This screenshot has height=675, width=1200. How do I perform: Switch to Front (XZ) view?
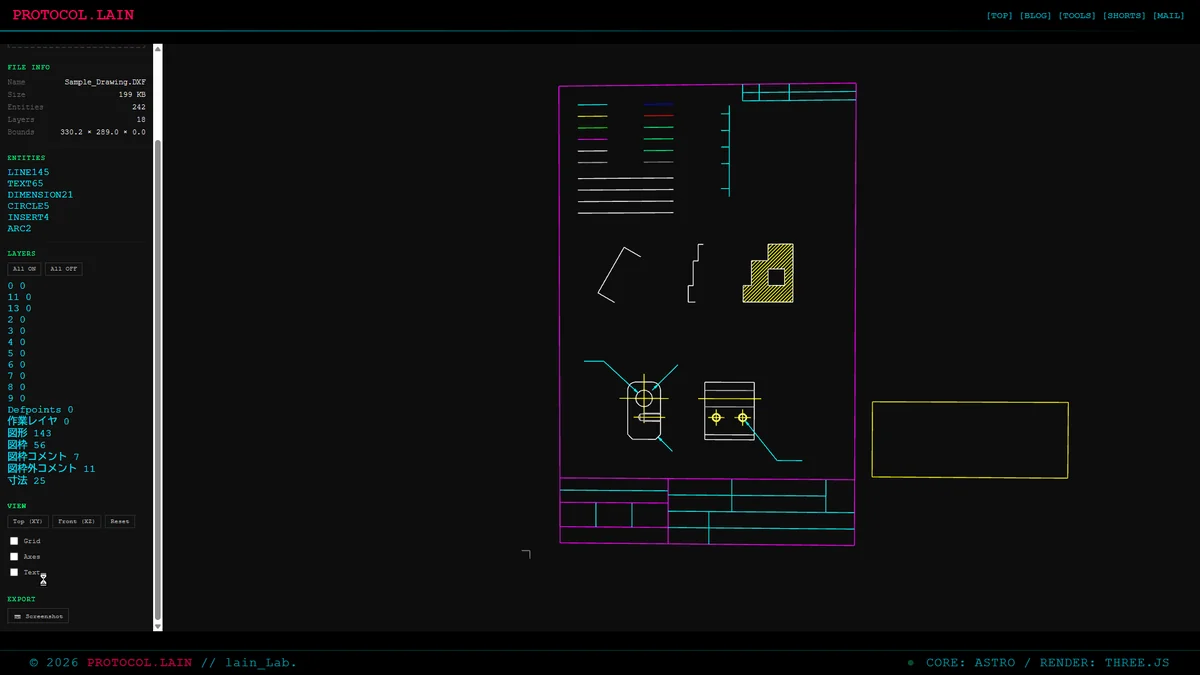(x=78, y=521)
